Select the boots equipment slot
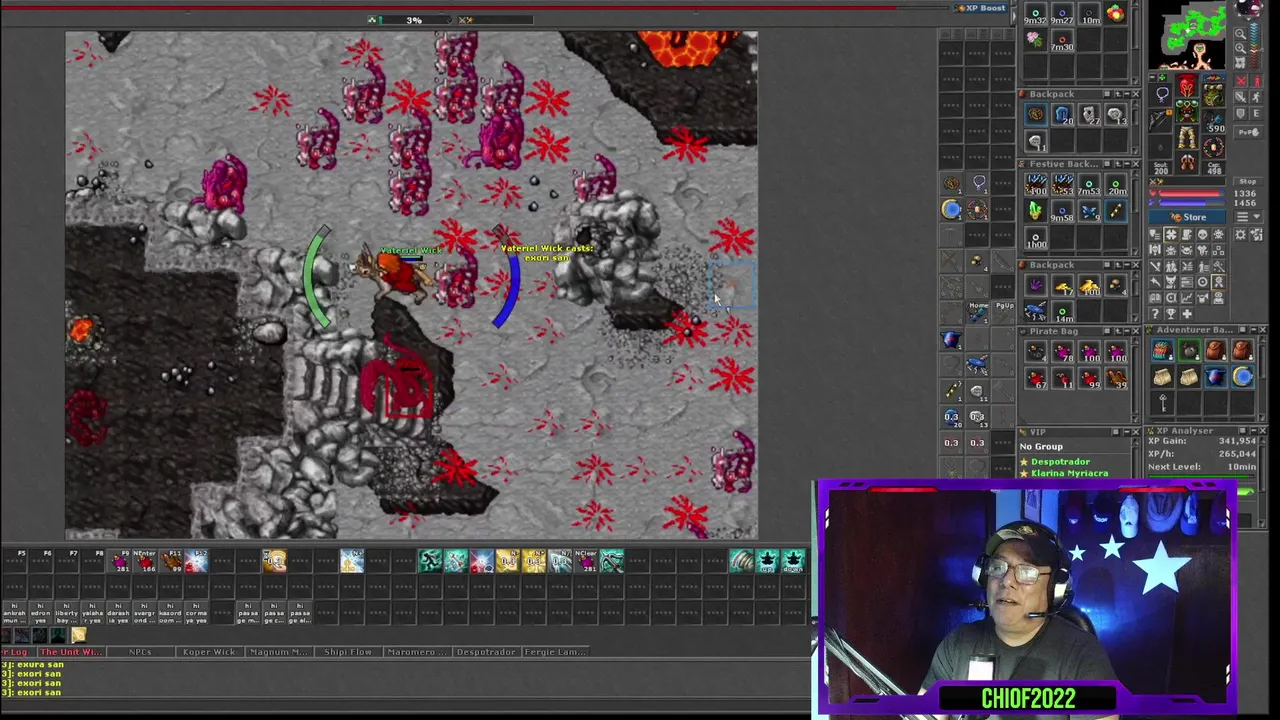 coord(1187,161)
